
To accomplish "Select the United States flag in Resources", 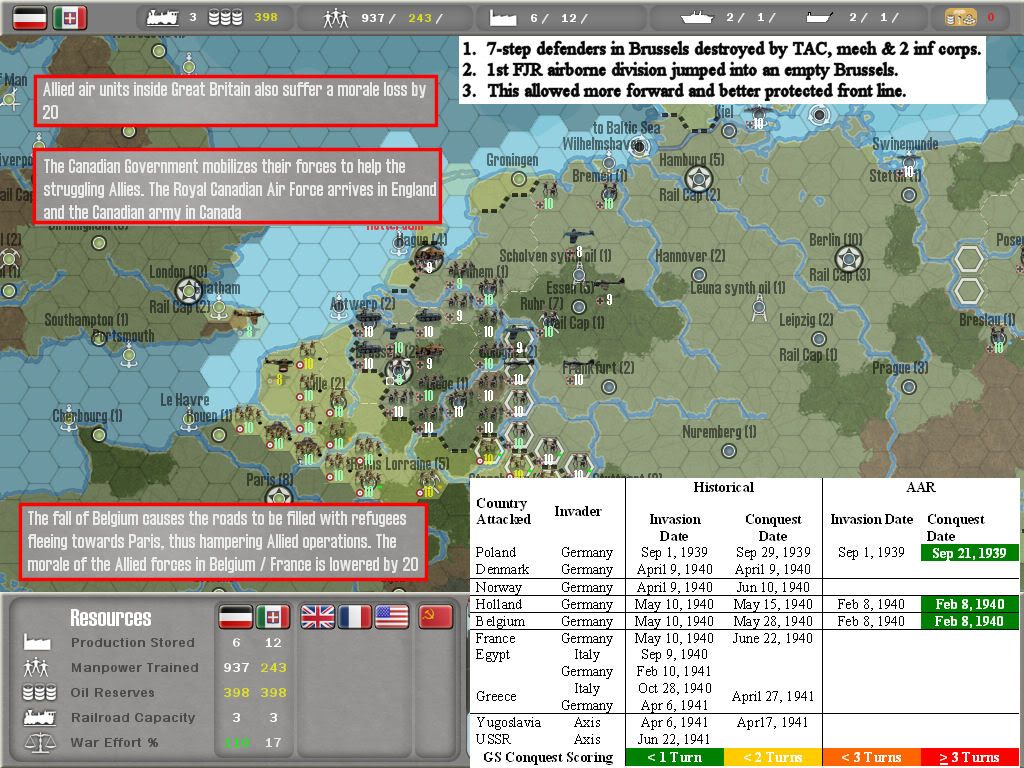I will point(392,616).
